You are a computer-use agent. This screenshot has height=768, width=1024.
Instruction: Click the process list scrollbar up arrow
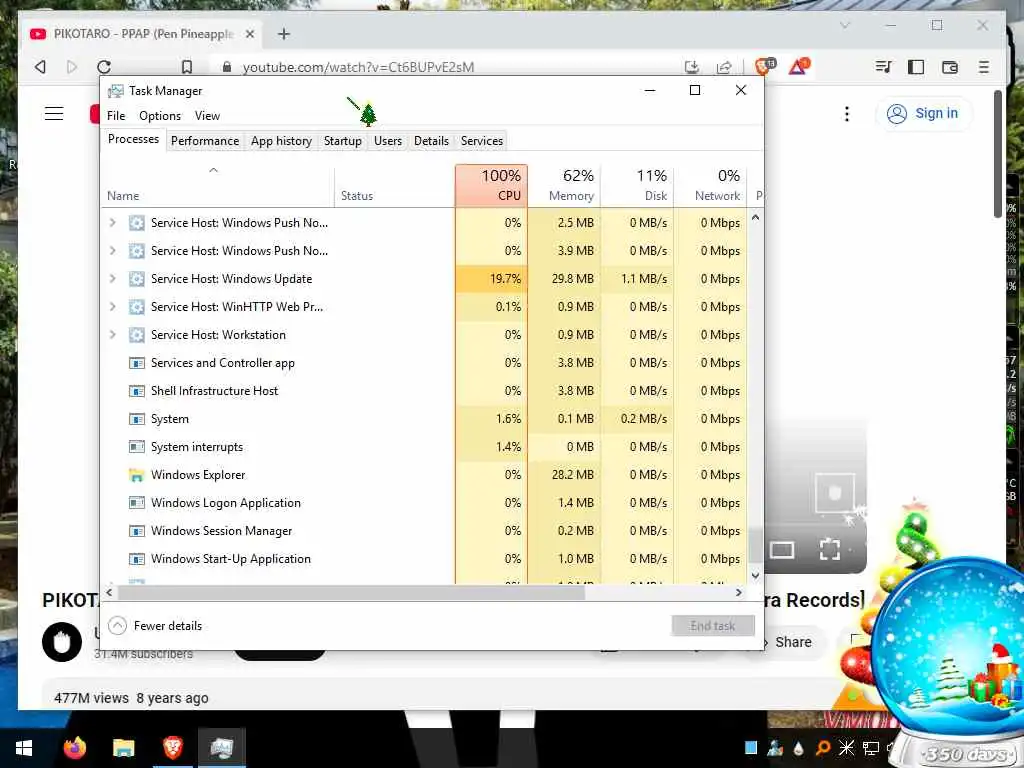point(756,217)
